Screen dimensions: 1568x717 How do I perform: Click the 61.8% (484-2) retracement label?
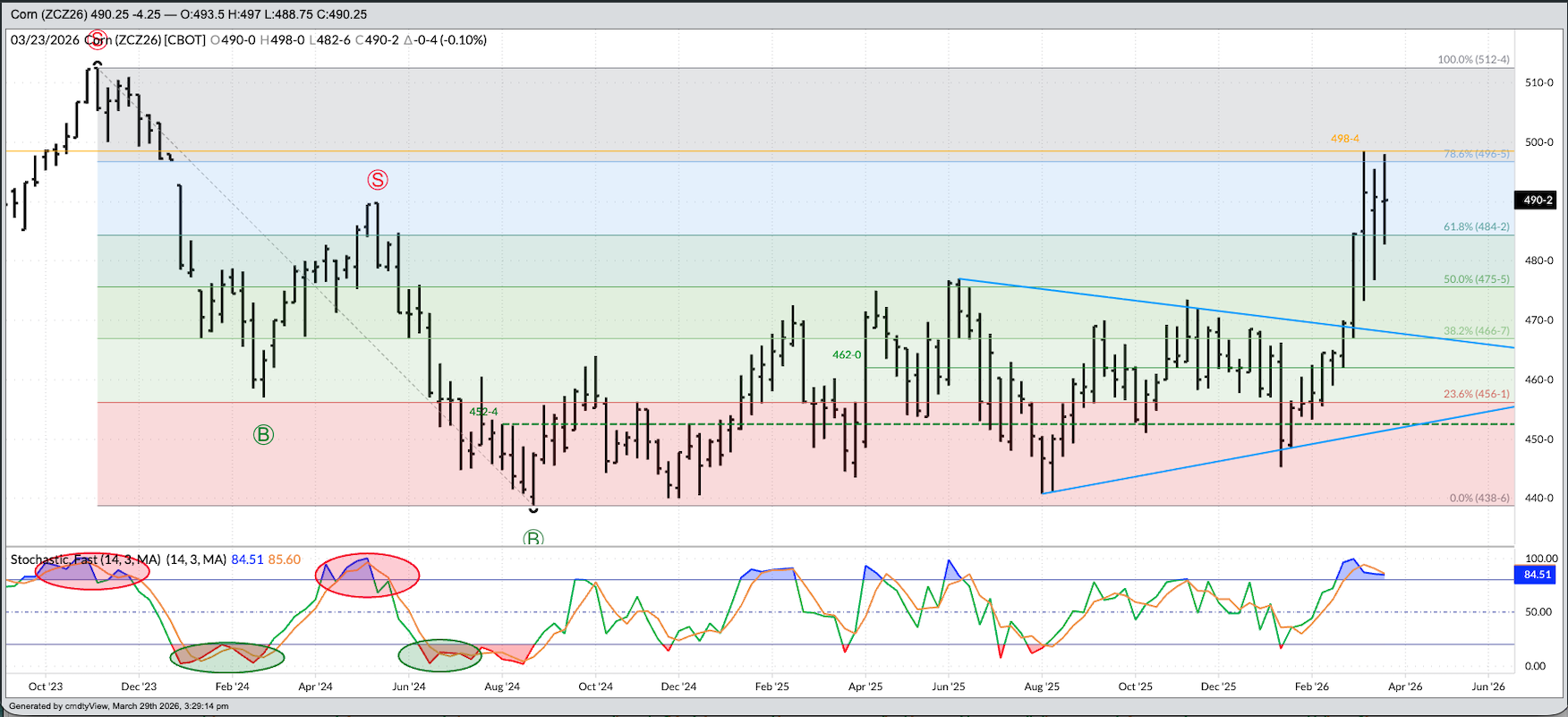(x=1476, y=227)
